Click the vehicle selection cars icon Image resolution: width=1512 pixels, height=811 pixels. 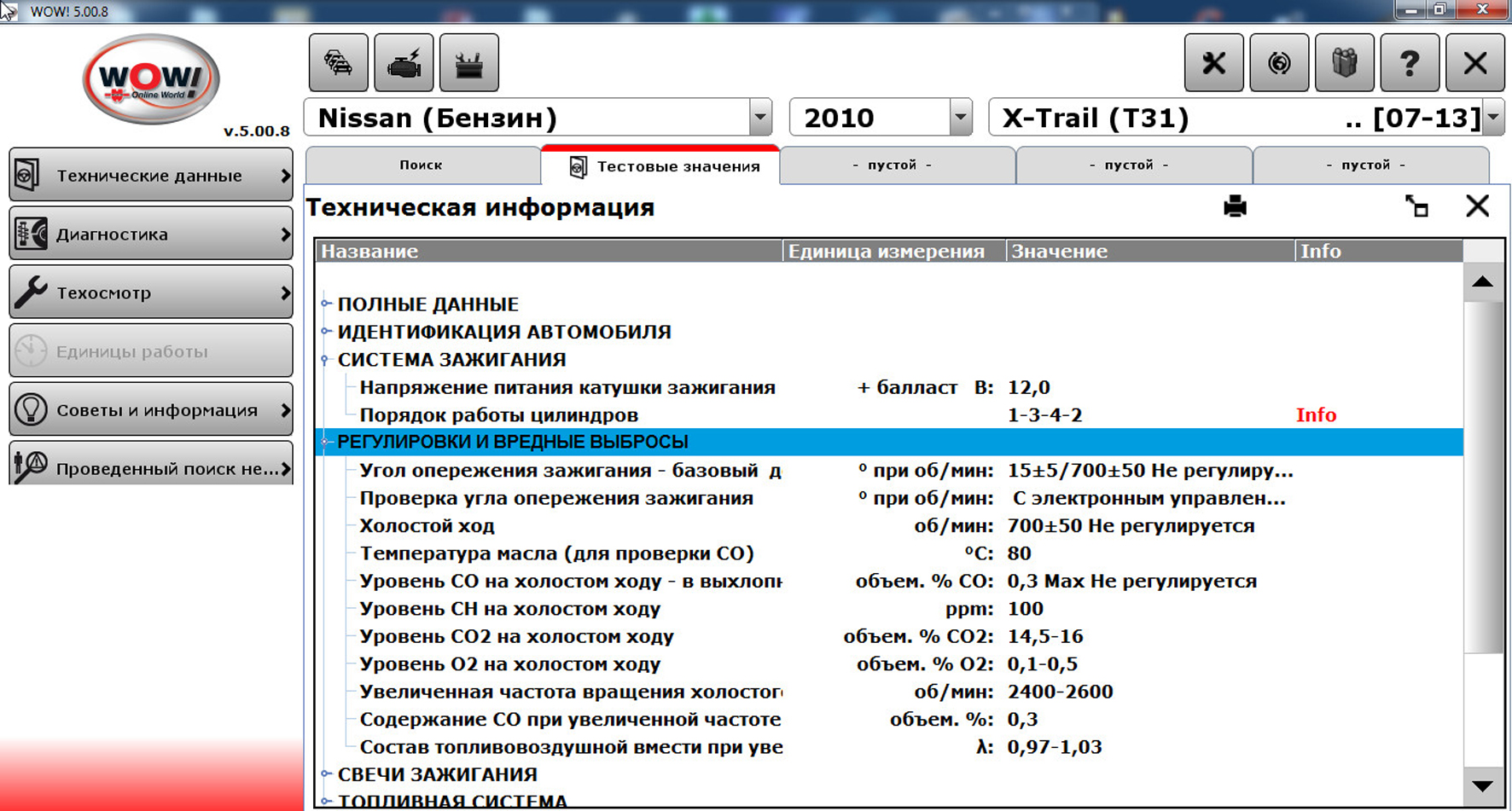pos(339,63)
